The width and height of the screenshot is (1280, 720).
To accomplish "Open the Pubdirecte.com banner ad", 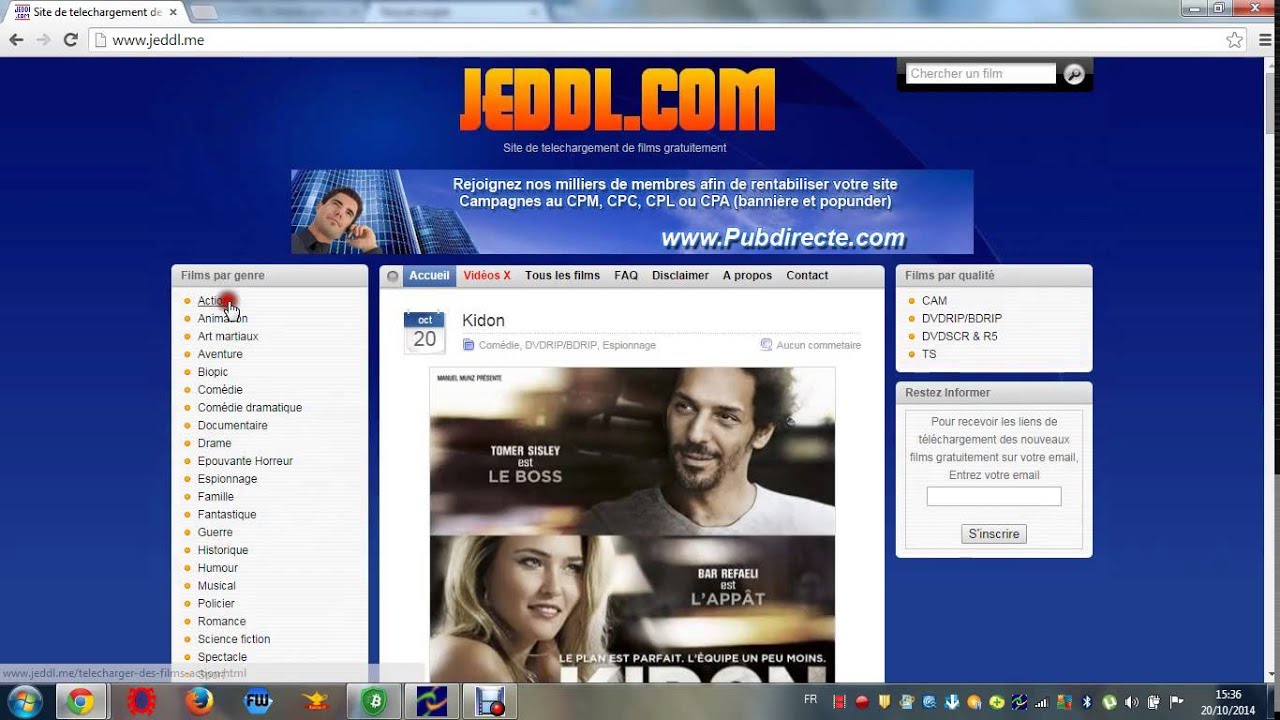I will point(632,211).
